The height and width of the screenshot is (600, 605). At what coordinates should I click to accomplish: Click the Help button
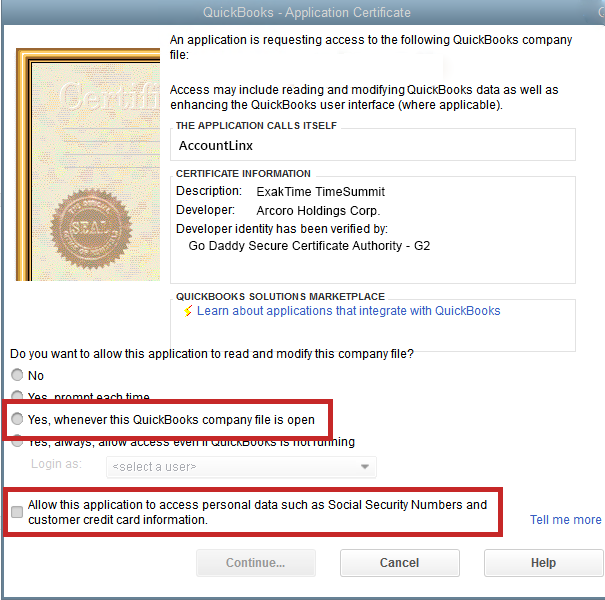click(543, 563)
